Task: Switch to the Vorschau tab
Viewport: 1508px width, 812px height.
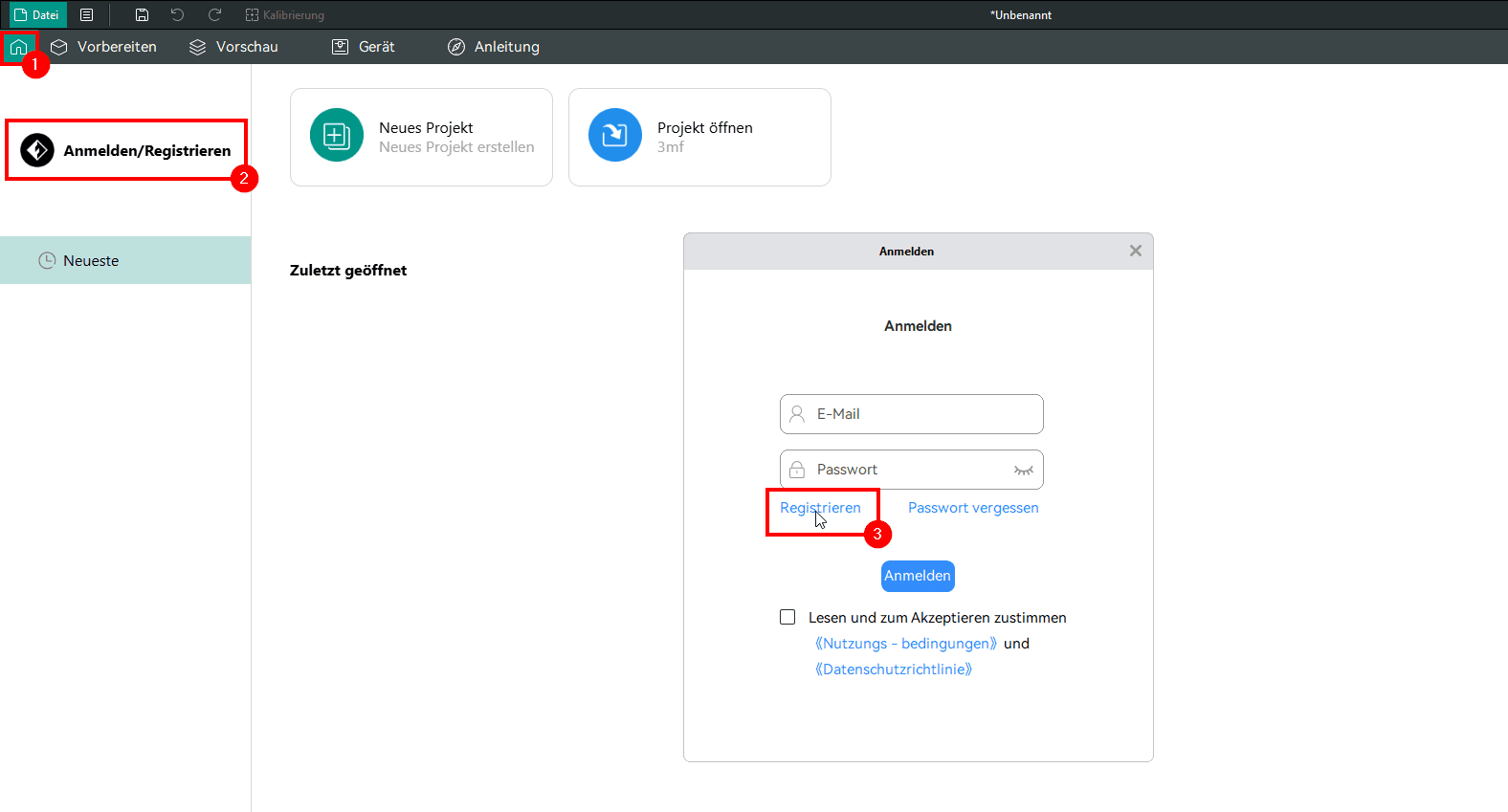Action: pyautogui.click(x=233, y=47)
